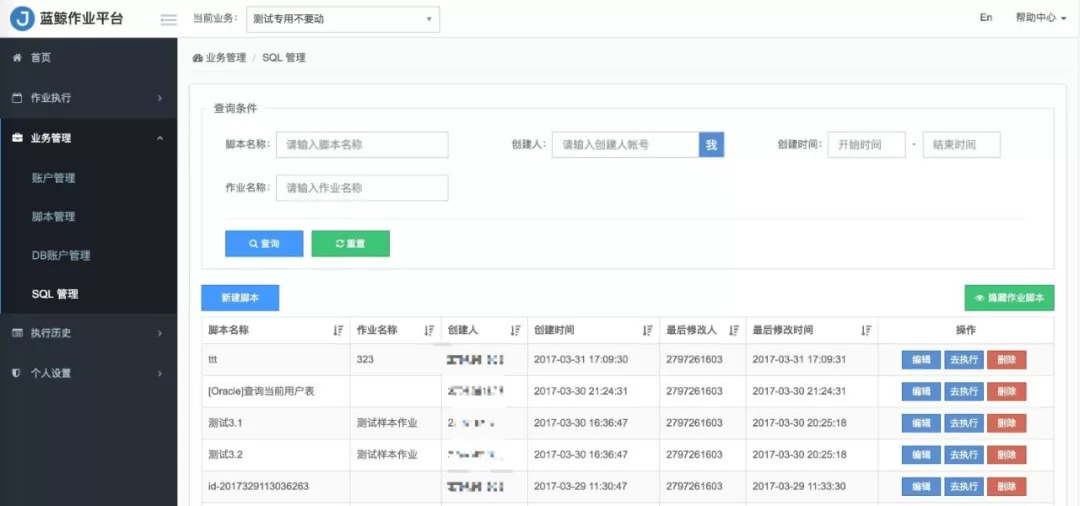Sort by 最后修改人 column sort icon

click(734, 330)
